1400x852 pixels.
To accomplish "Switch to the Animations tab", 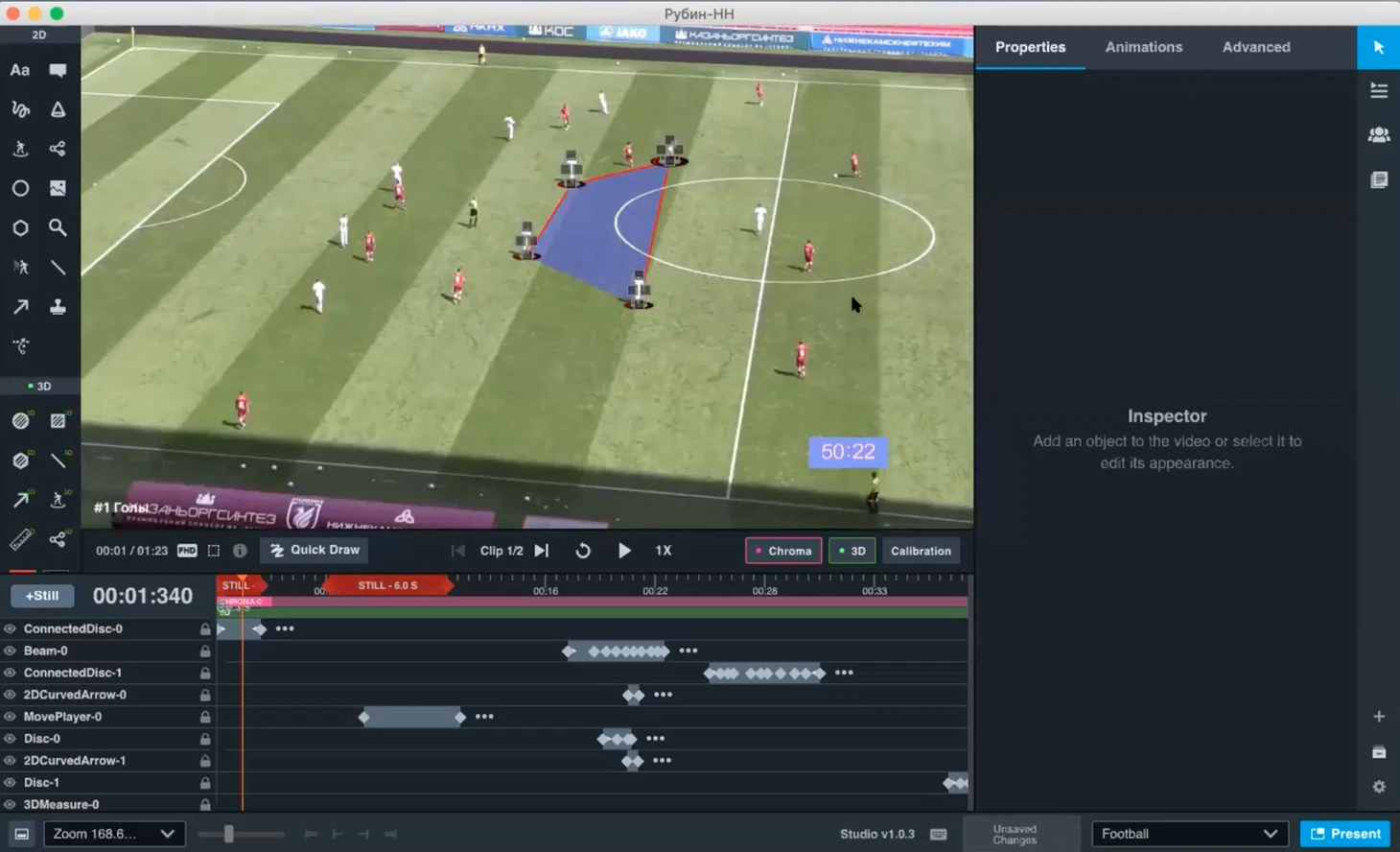I will (x=1143, y=47).
